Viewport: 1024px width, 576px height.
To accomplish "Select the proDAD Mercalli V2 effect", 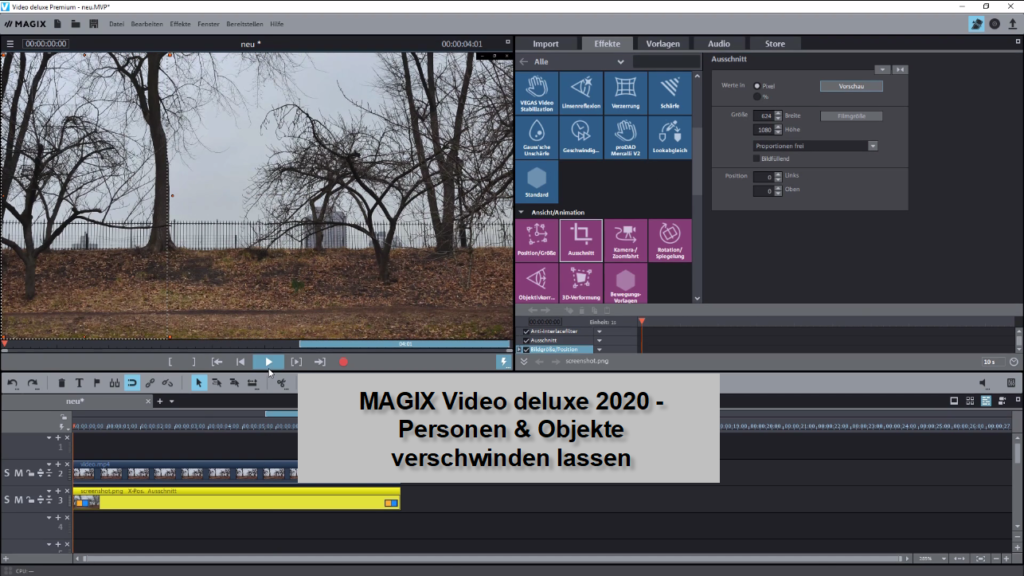I will click(626, 137).
